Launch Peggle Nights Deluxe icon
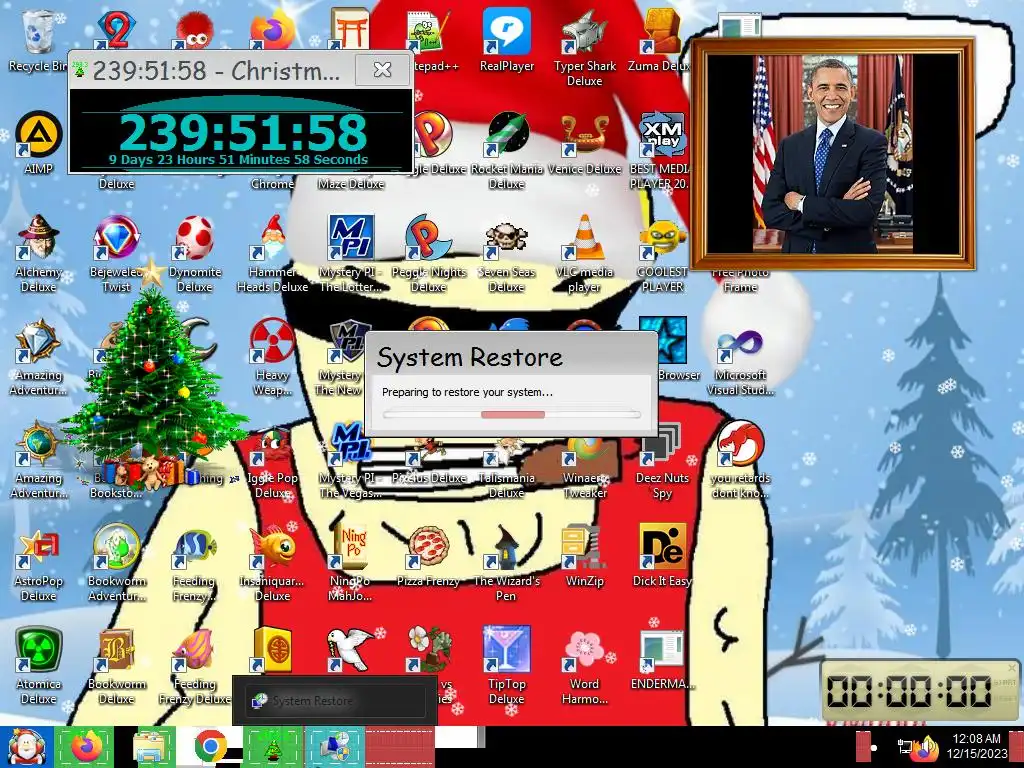The width and height of the screenshot is (1024, 768). (428, 253)
